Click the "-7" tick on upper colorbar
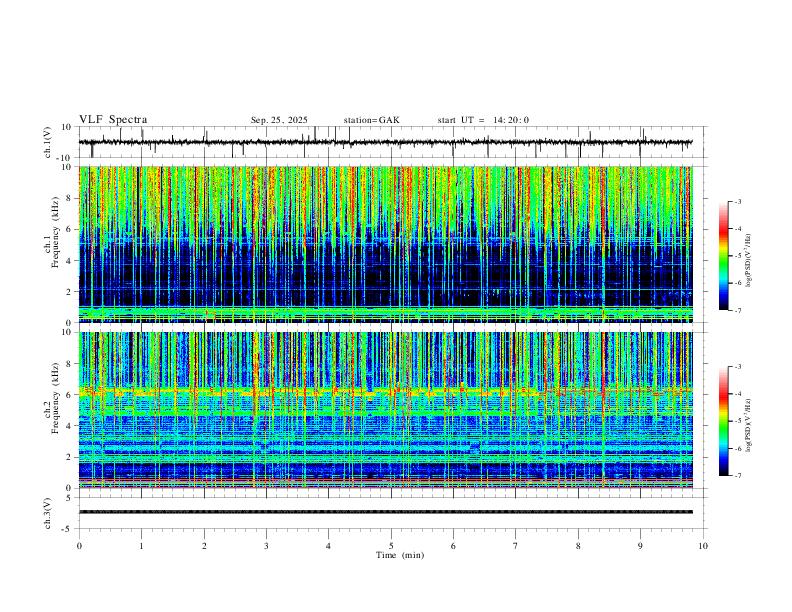This screenshot has width=792, height=612. pos(738,310)
